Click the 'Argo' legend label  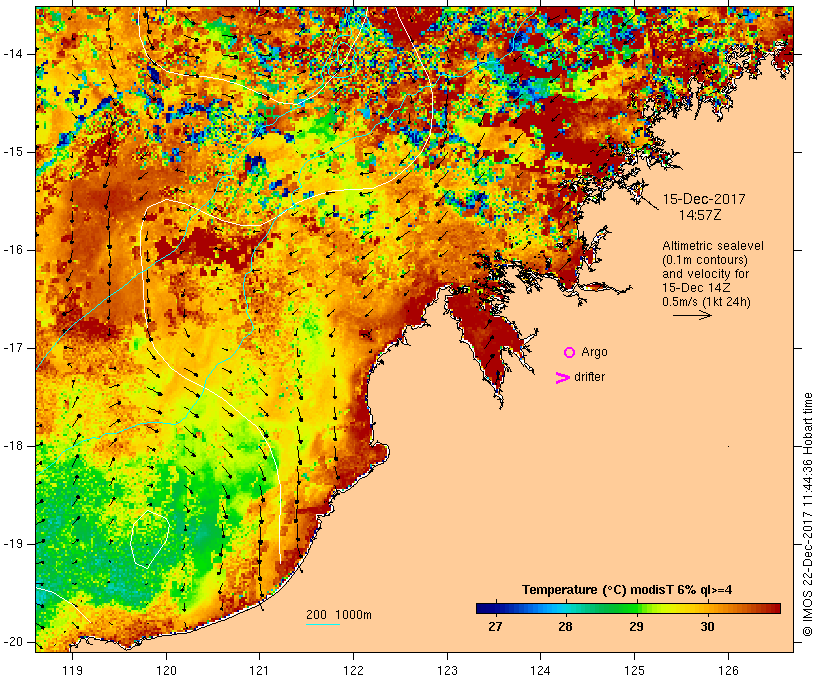tap(594, 352)
